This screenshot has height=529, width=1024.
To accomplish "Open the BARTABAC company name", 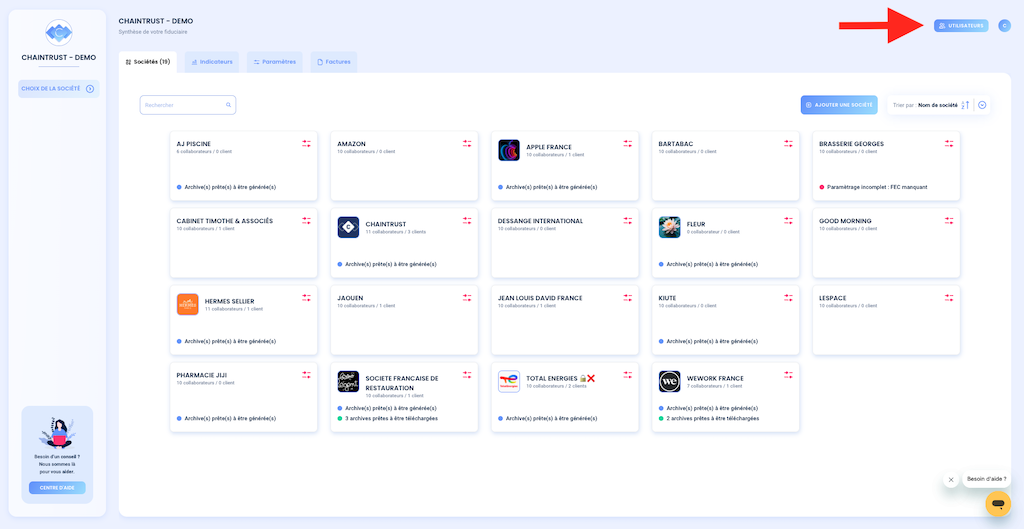I will [676, 144].
